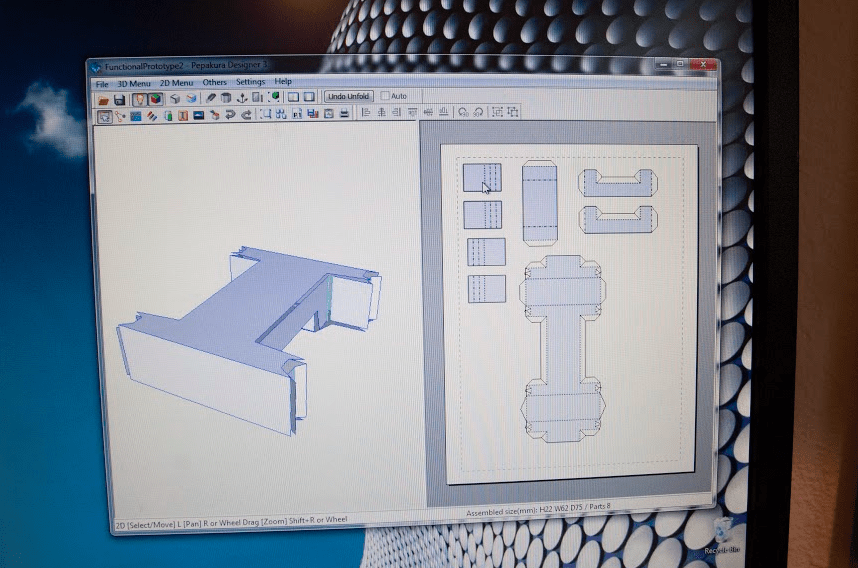Click the blue unfolded cube icon
Screen dimensions: 858x568
192,98
